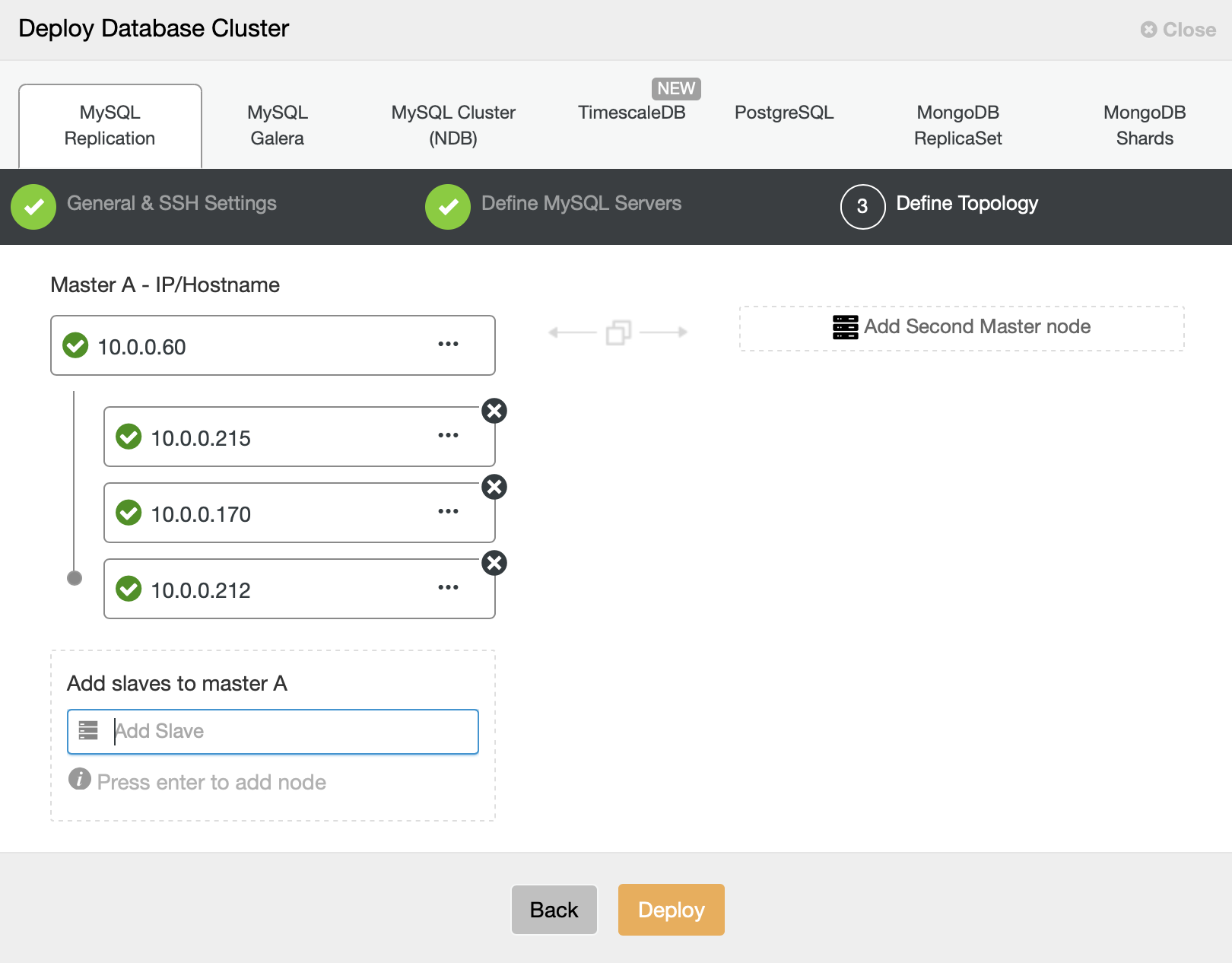Remove slave node 10.0.0.215

(494, 411)
